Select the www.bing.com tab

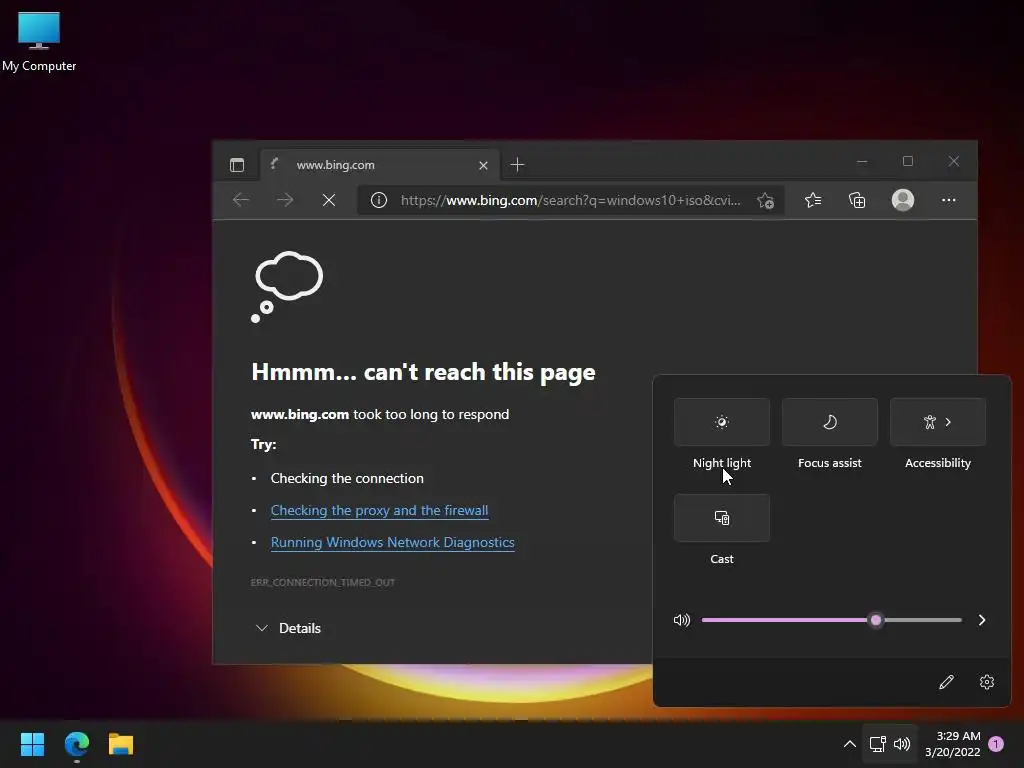pyautogui.click(x=380, y=165)
